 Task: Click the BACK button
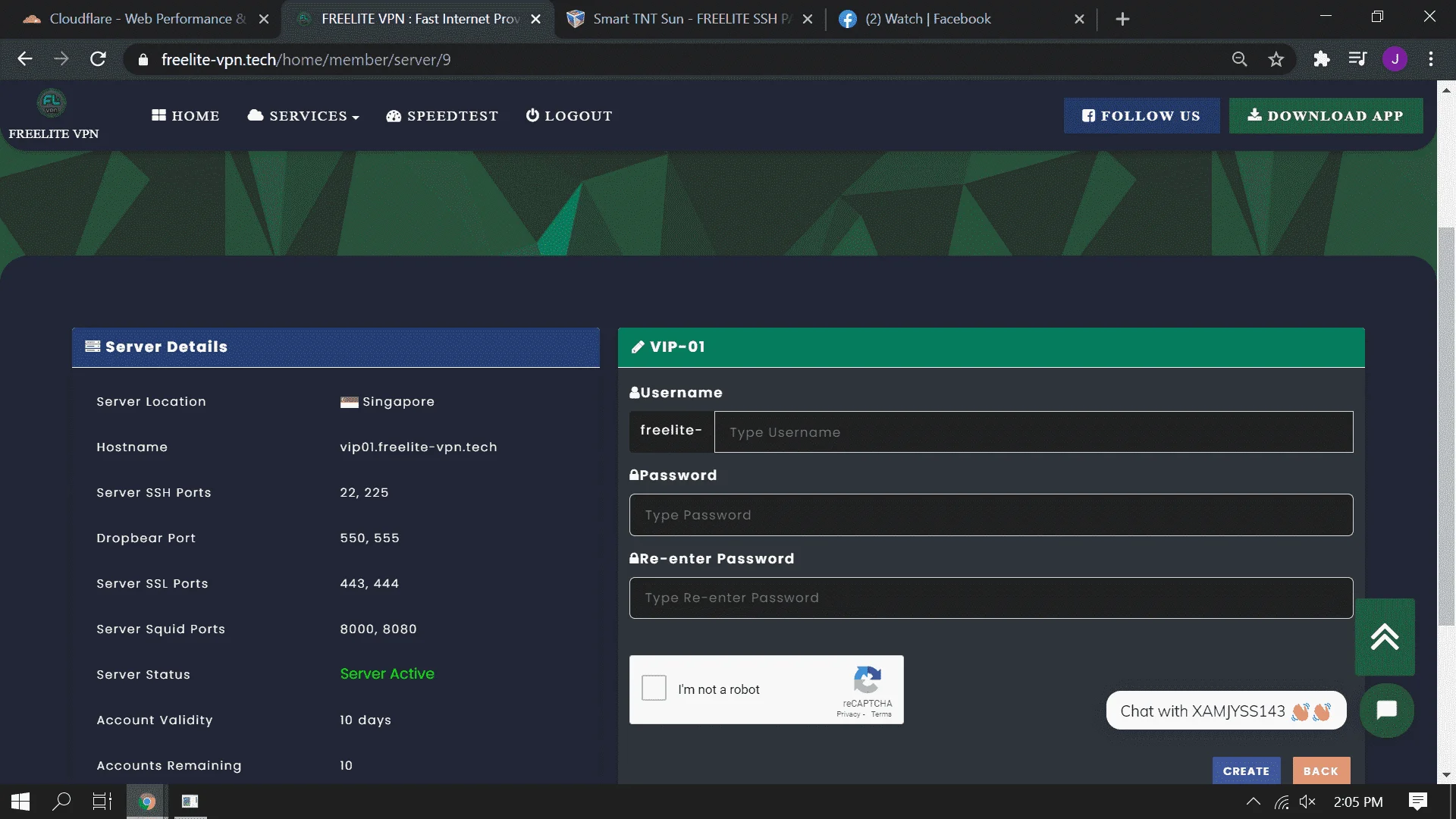point(1321,770)
